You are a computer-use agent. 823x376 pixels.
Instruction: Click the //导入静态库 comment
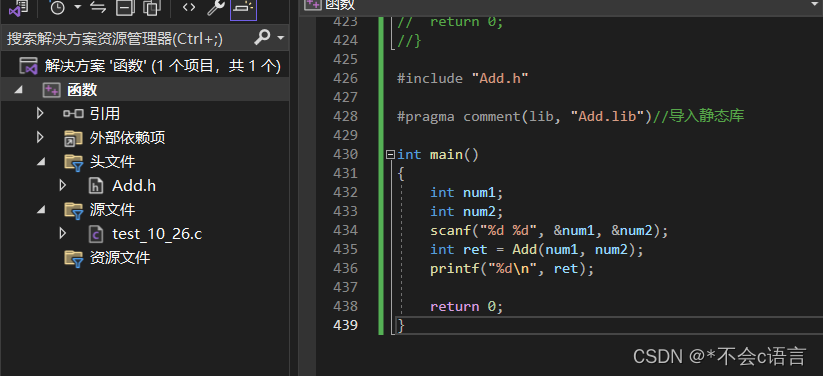click(698, 116)
